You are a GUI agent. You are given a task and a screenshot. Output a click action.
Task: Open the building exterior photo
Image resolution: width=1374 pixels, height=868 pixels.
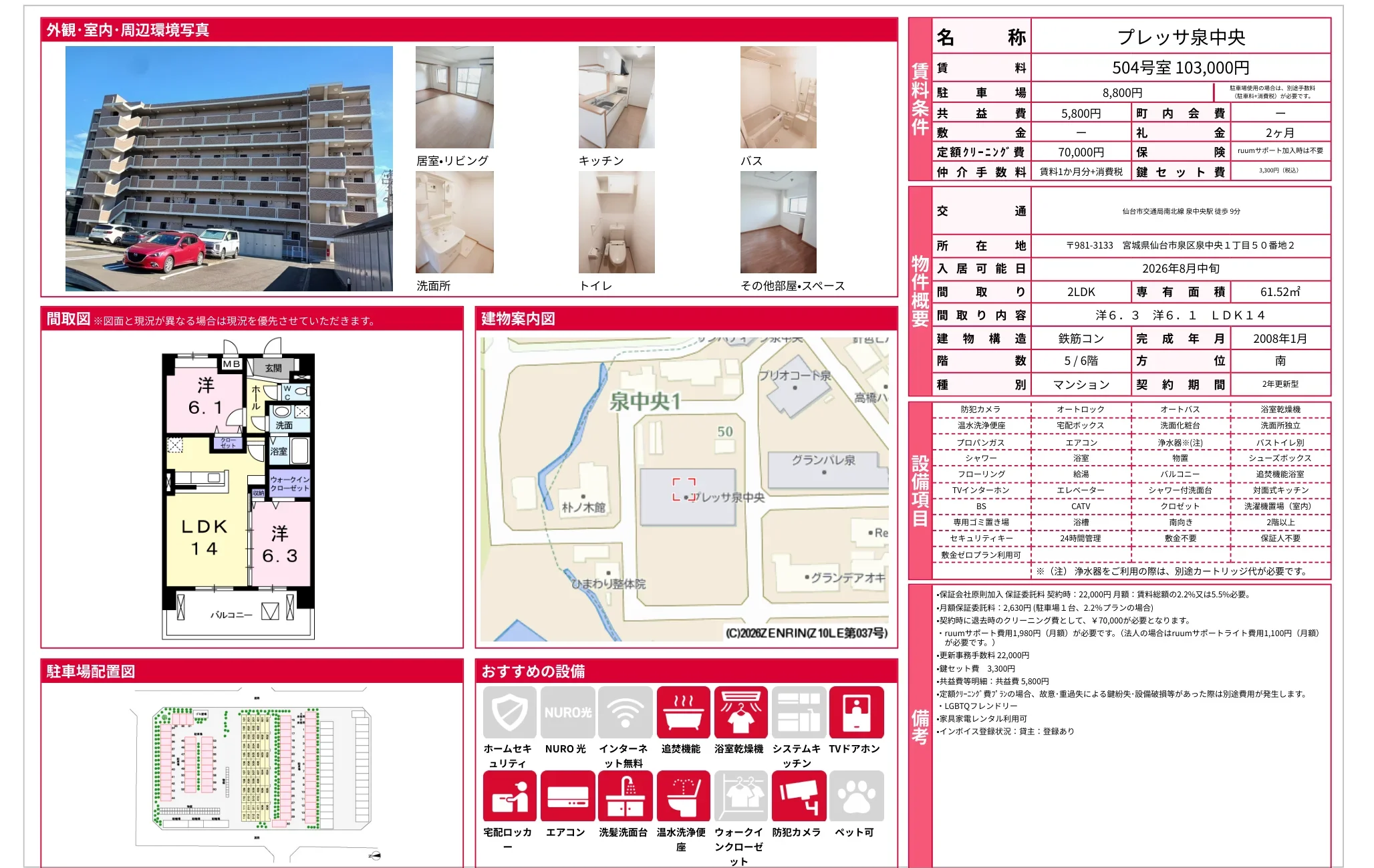(x=229, y=168)
